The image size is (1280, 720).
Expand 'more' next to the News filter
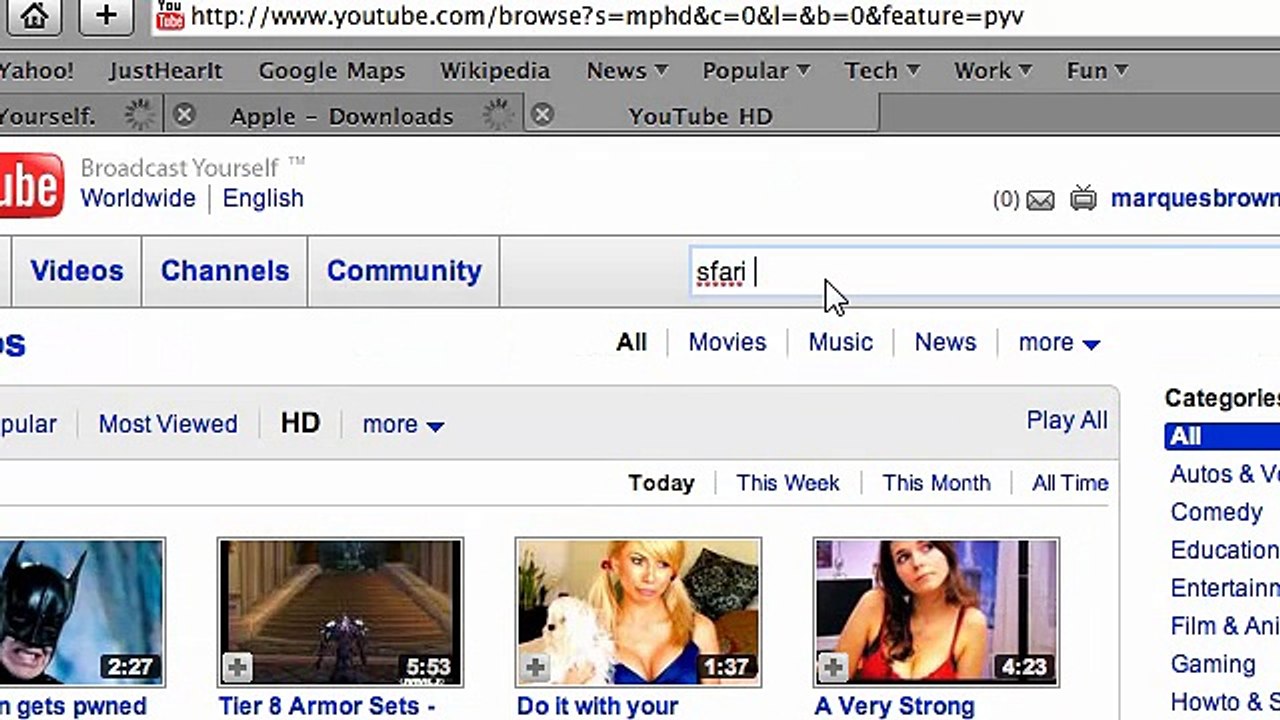(1059, 343)
